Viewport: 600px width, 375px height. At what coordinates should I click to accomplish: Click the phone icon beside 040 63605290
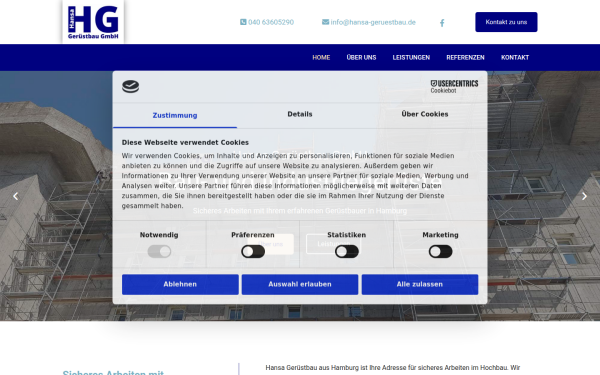[x=243, y=22]
